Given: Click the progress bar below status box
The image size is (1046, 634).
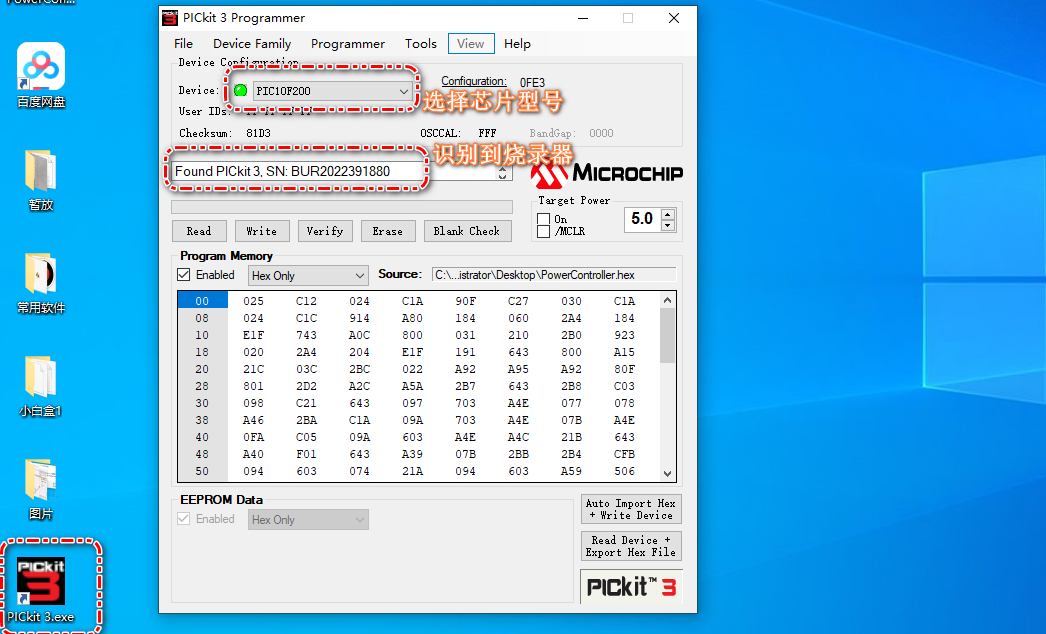Looking at the screenshot, I should pyautogui.click(x=342, y=207).
